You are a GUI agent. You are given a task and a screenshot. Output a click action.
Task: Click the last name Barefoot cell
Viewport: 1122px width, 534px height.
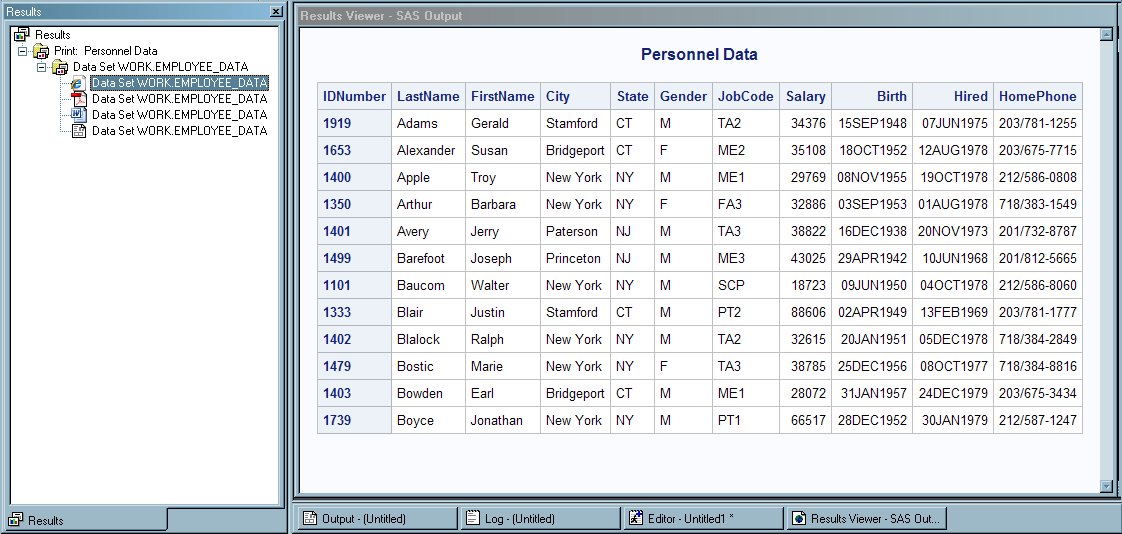[x=428, y=258]
